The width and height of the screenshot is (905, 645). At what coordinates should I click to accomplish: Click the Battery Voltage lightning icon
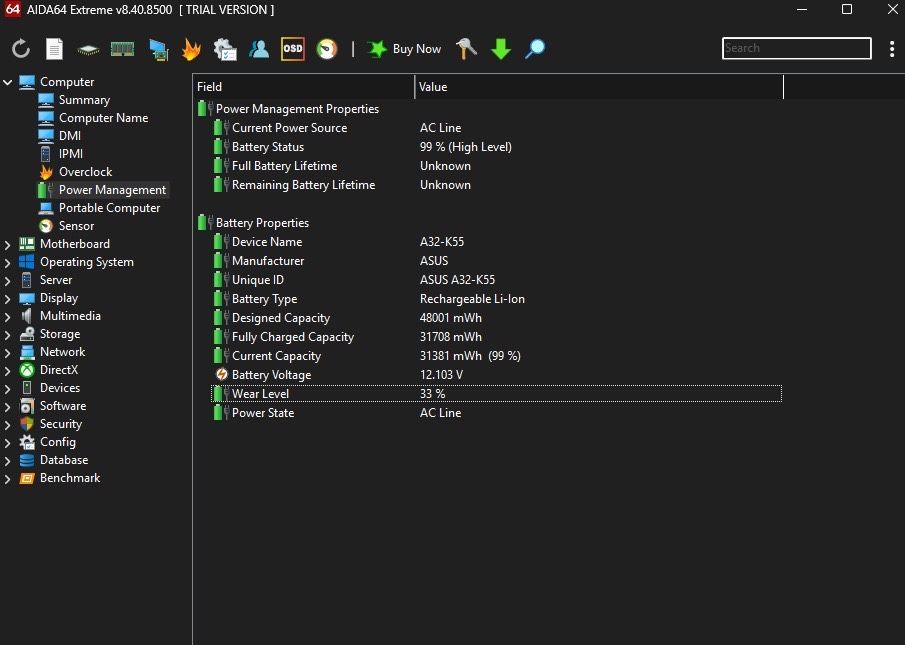[222, 374]
